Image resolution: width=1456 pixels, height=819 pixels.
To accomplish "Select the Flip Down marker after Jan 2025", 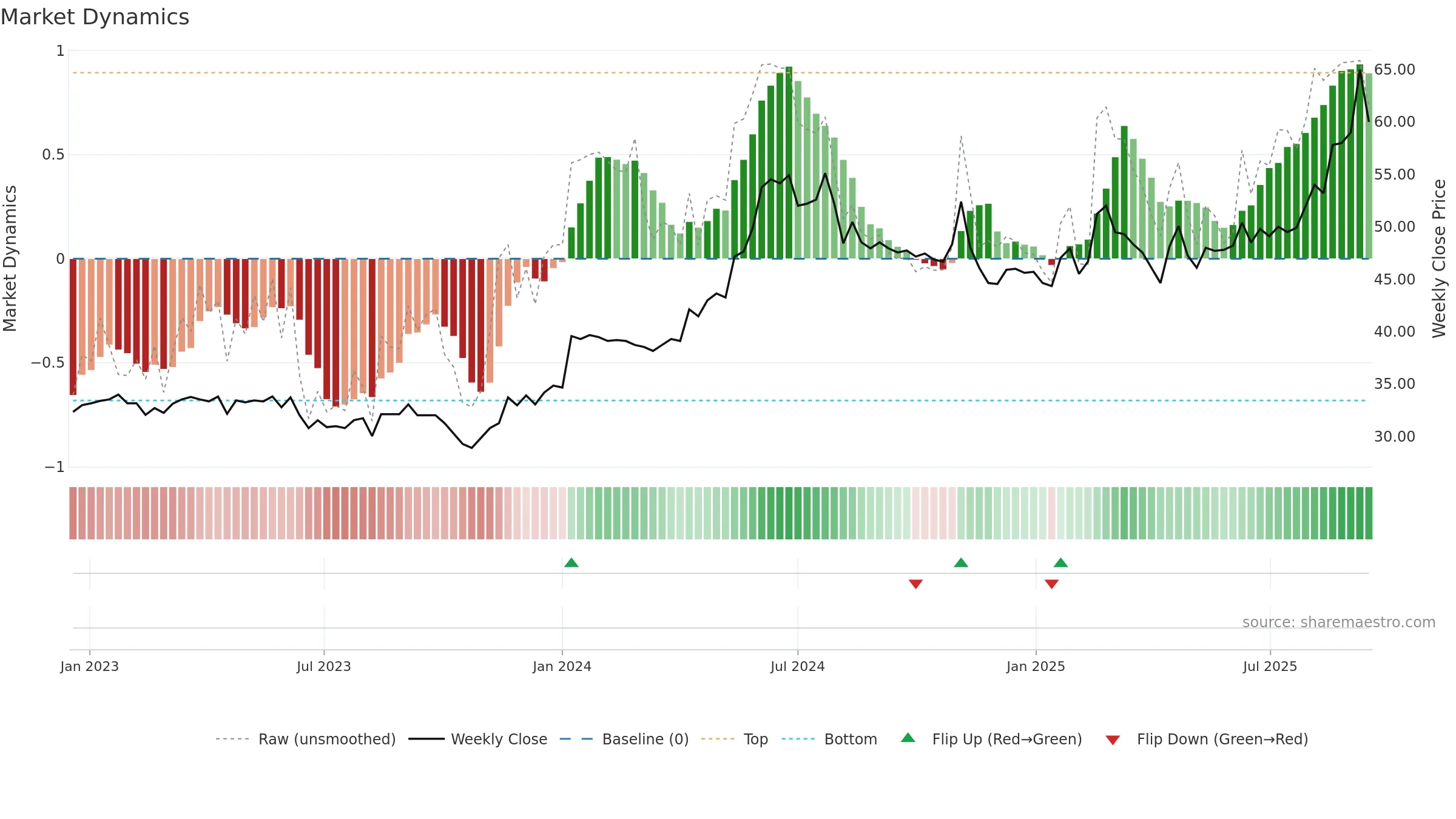I will (1052, 584).
